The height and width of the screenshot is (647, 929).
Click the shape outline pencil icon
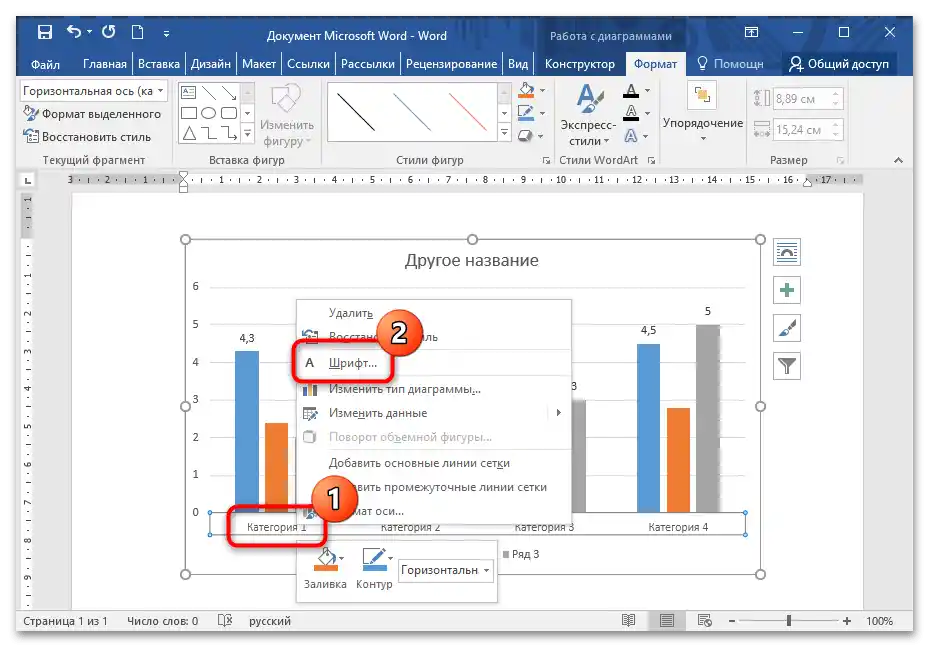tap(526, 112)
